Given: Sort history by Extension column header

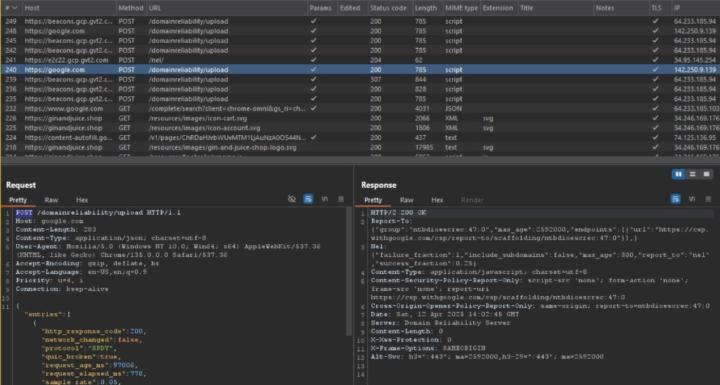Looking at the screenshot, I should 498,8.
